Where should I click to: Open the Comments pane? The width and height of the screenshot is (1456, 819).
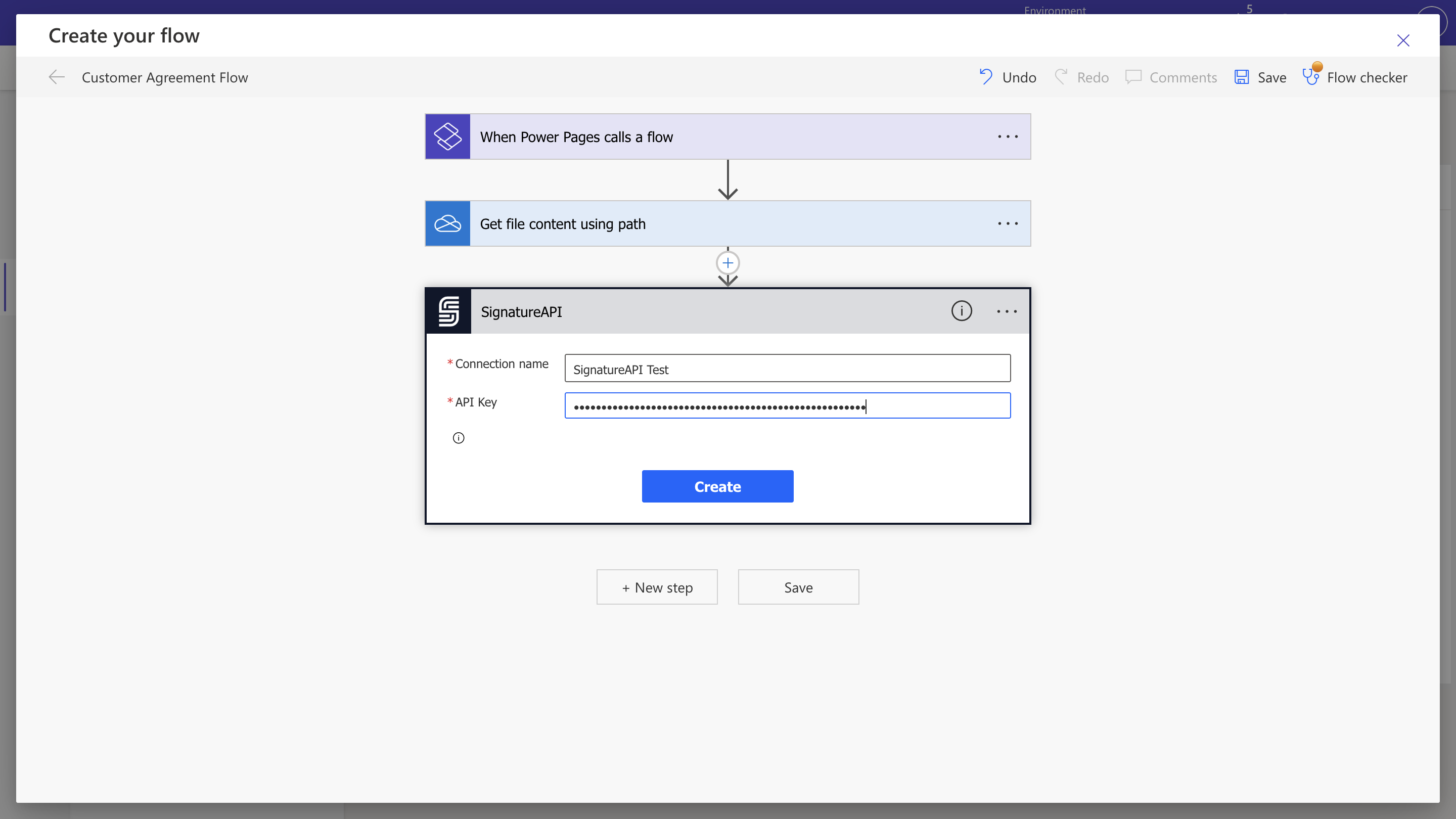pyautogui.click(x=1171, y=77)
